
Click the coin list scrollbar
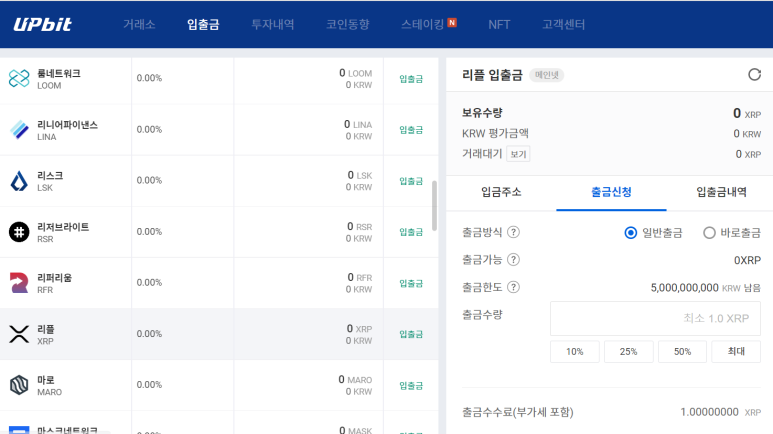[x=434, y=206]
